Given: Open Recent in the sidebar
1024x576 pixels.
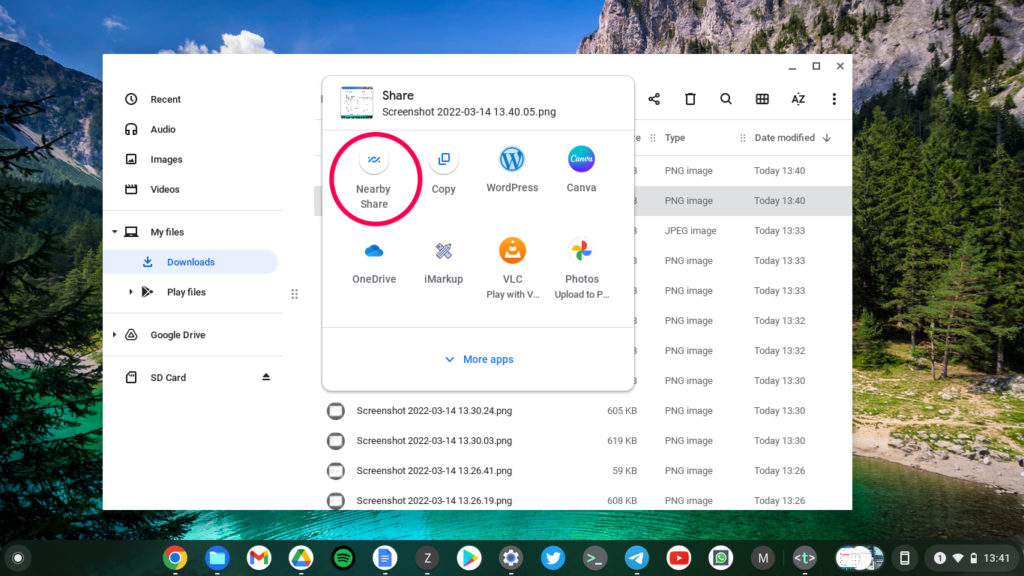Looking at the screenshot, I should tap(165, 99).
